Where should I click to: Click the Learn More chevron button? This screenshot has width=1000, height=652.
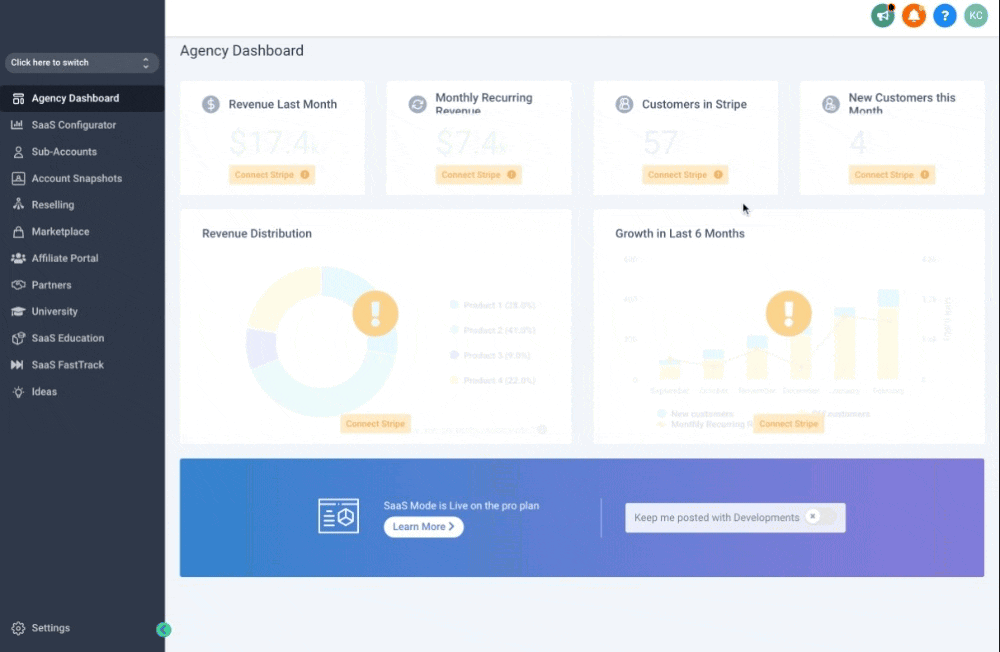pyautogui.click(x=423, y=527)
